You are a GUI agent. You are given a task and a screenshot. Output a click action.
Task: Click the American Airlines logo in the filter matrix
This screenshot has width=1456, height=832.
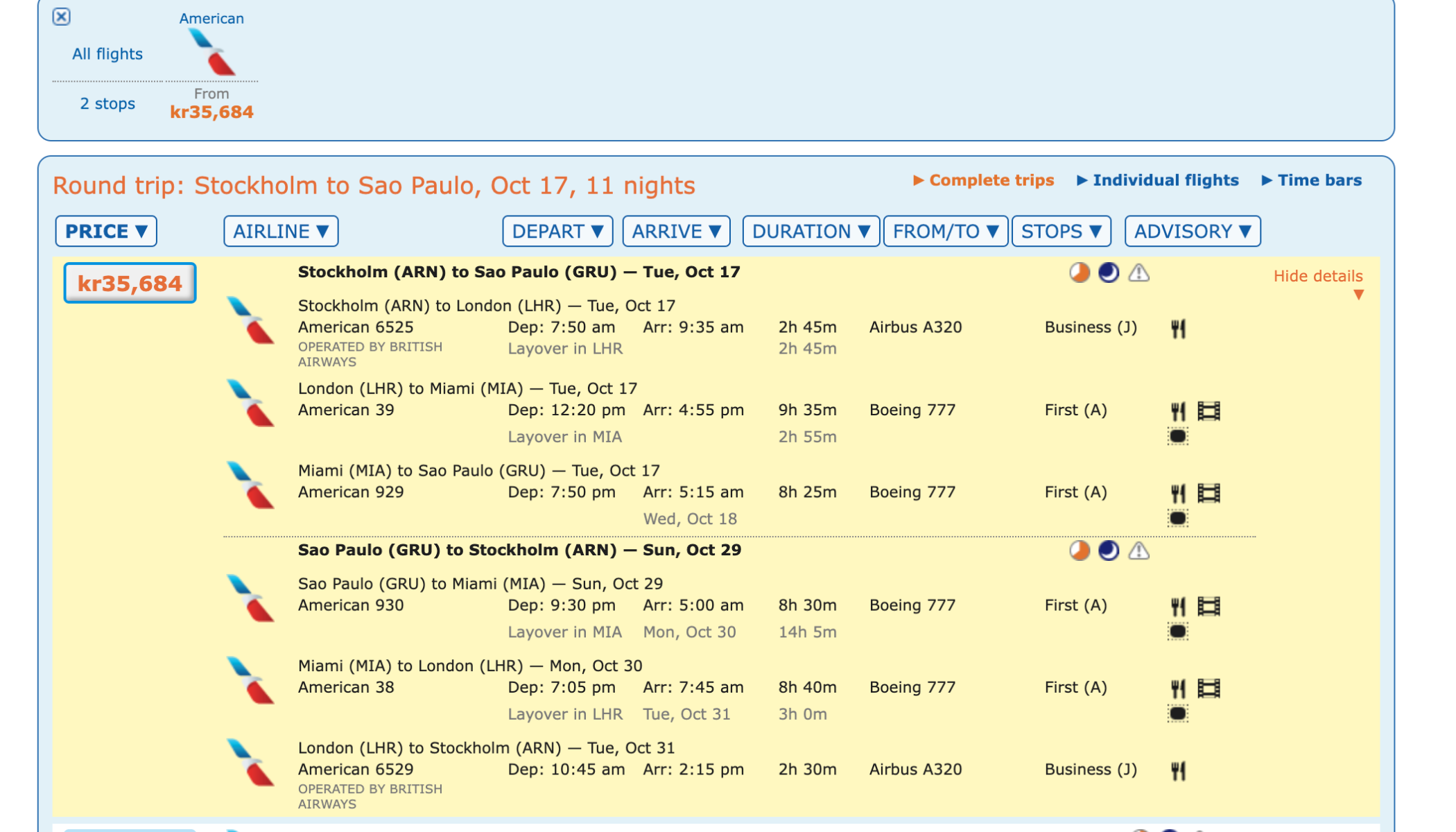click(213, 52)
